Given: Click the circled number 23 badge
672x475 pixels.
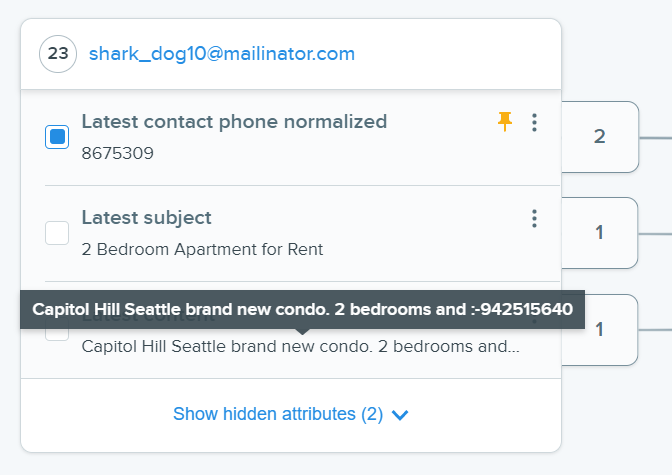Looking at the screenshot, I should tap(58, 54).
